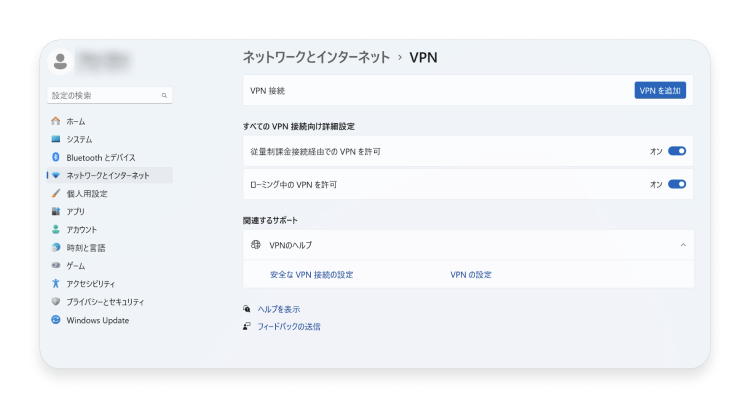Screen dimensions: 750x409
Task: Click the フィードバックの送信 link
Action: (289, 326)
